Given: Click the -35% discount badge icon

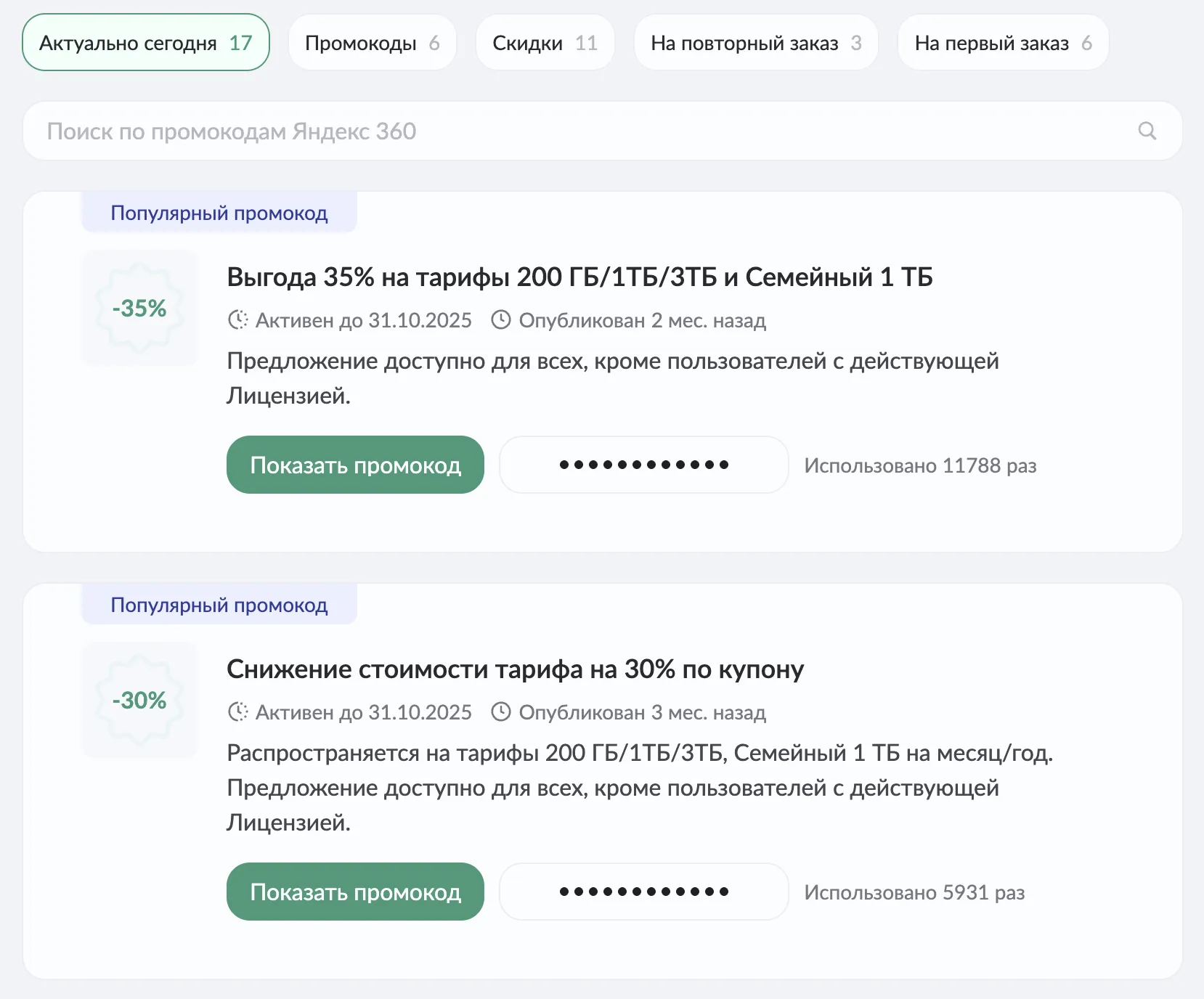Looking at the screenshot, I should (139, 308).
